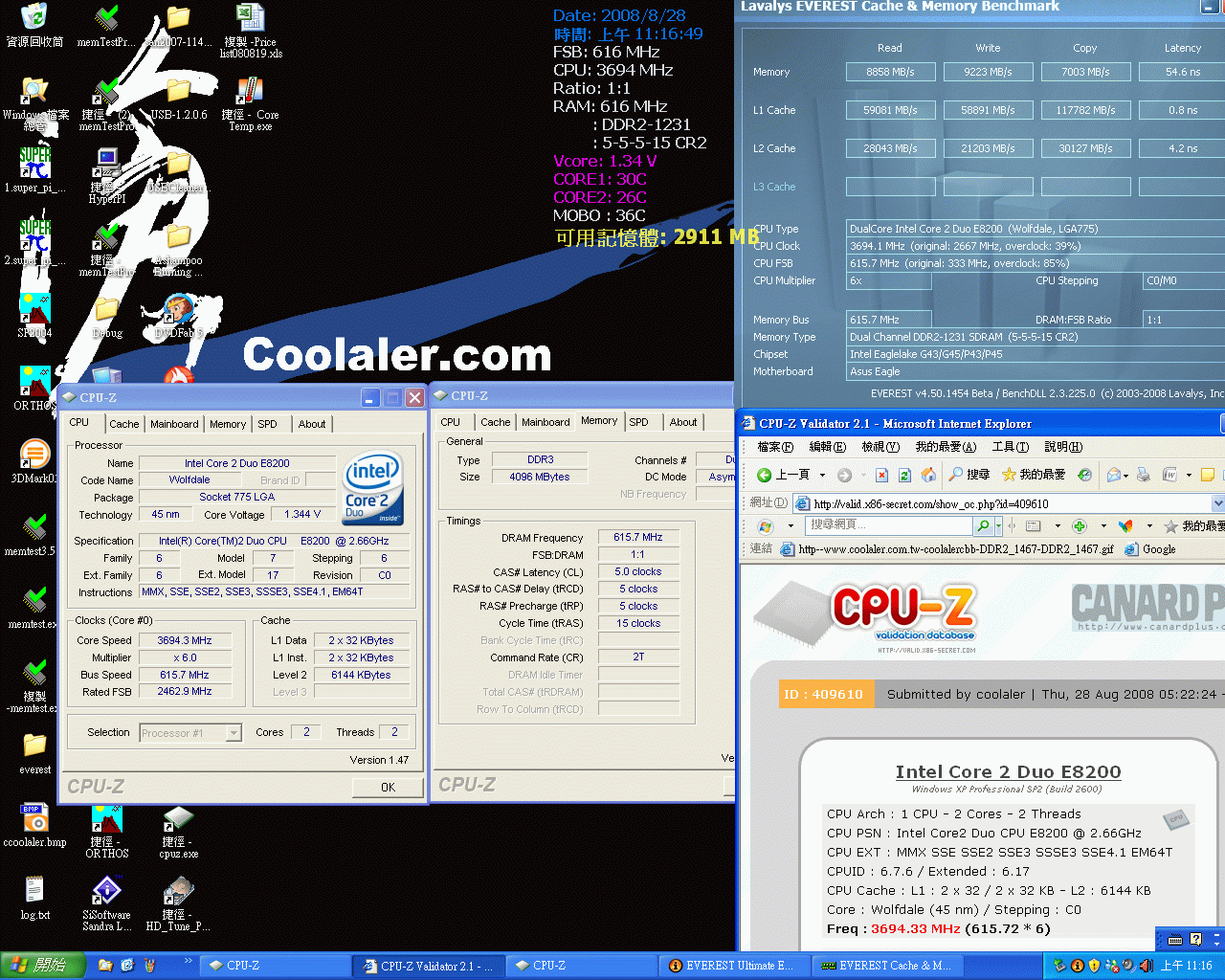The height and width of the screenshot is (980, 1225).
Task: Refresh the IE page with green arrows icon
Action: [904, 475]
